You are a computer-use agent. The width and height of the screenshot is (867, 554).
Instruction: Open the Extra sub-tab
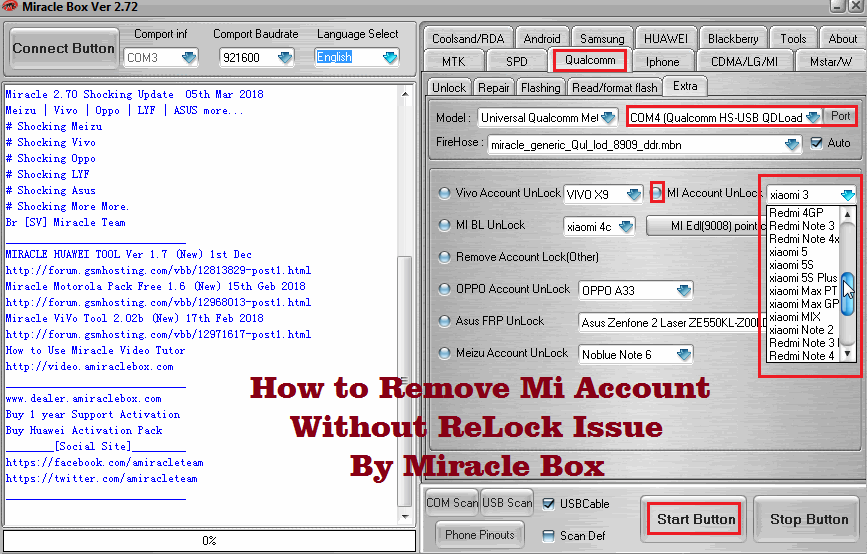tap(685, 86)
